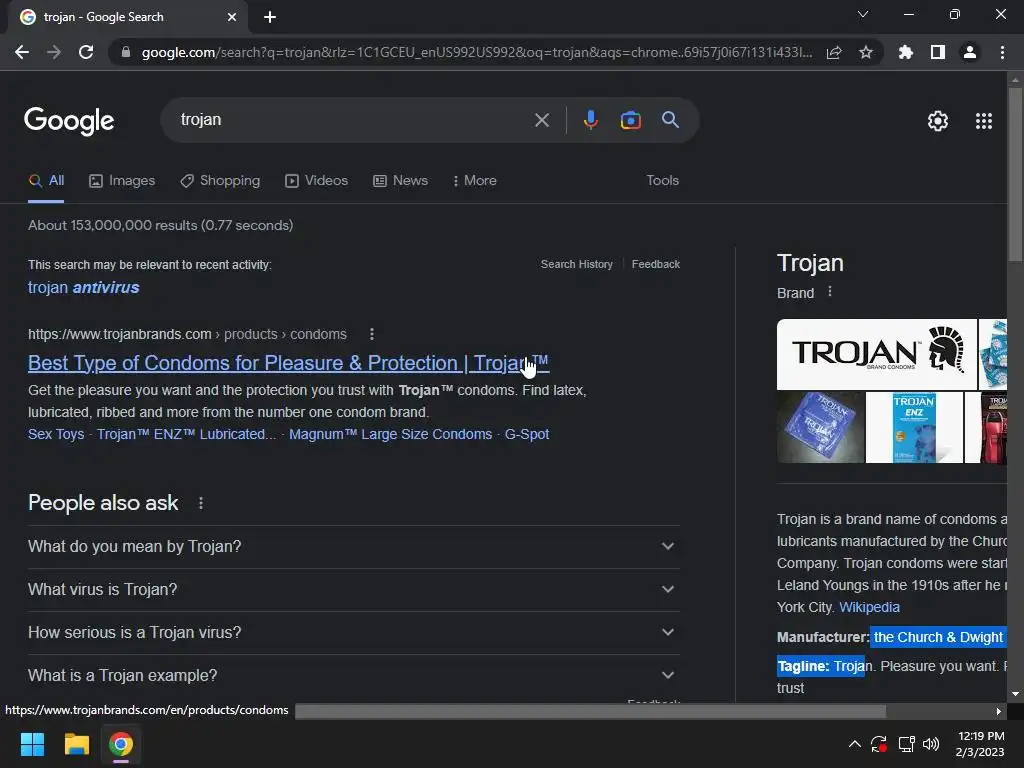Open Windows Start menu
1024x768 pixels.
point(32,744)
